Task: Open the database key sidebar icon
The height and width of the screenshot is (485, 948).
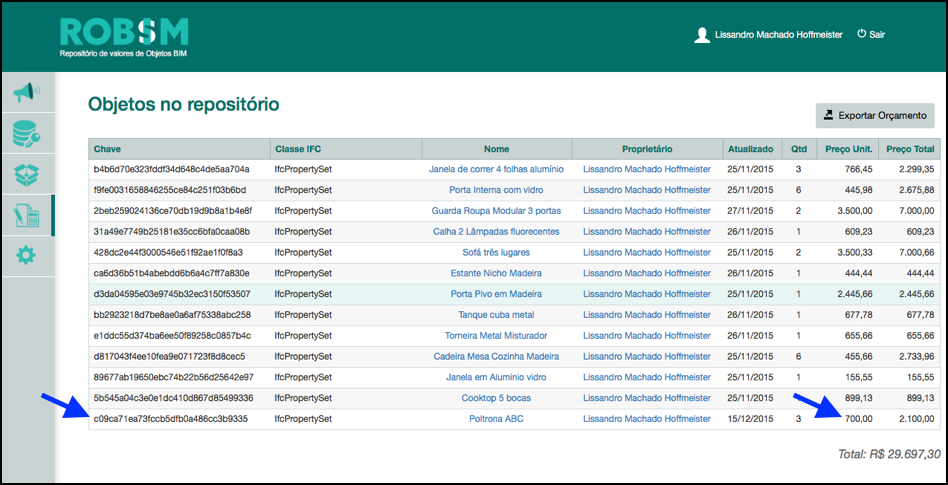Action: click(27, 133)
